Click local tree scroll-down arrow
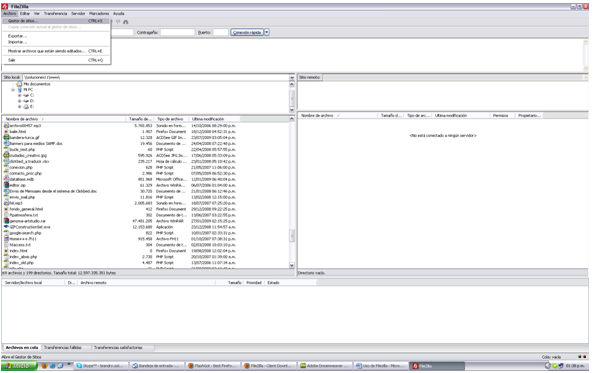The width and height of the screenshot is (600, 373). [x=292, y=110]
